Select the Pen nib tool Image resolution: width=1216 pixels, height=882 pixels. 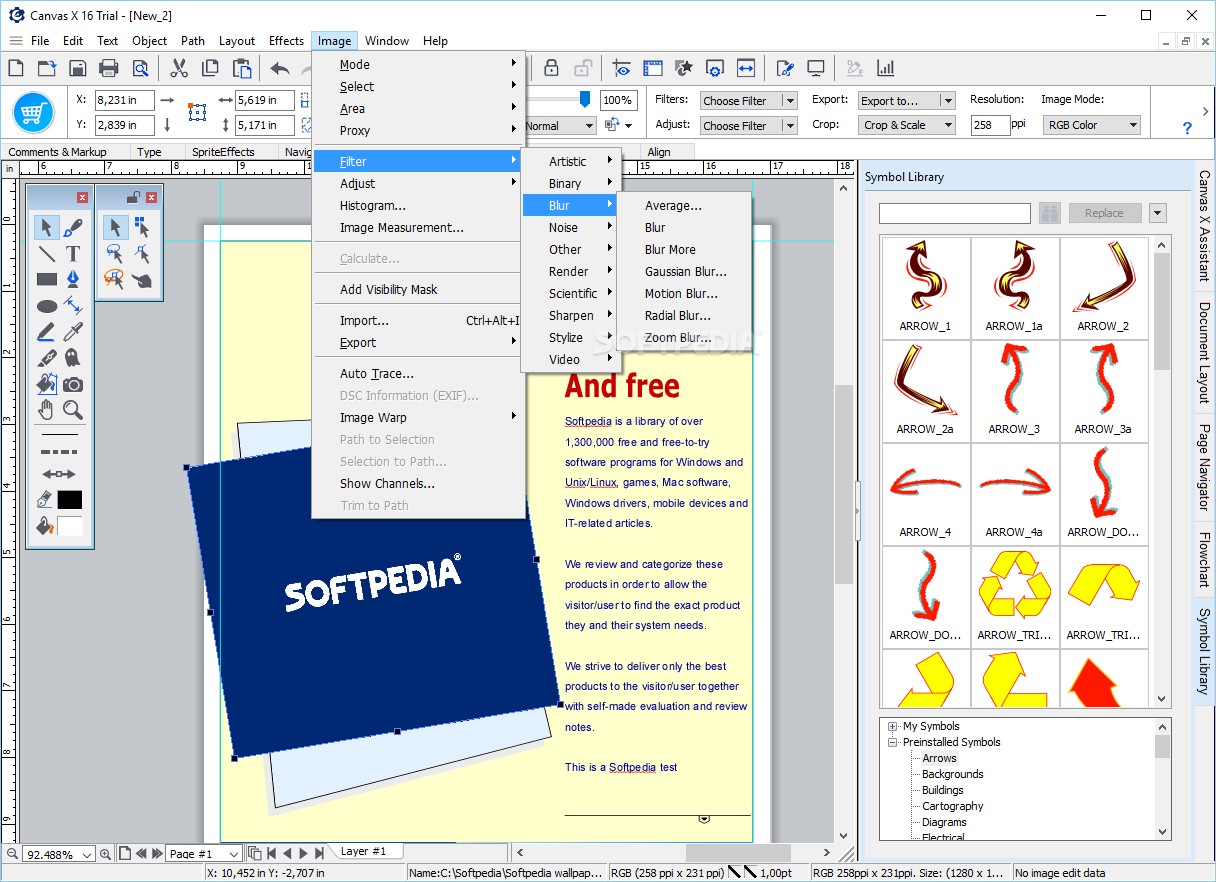coord(73,279)
